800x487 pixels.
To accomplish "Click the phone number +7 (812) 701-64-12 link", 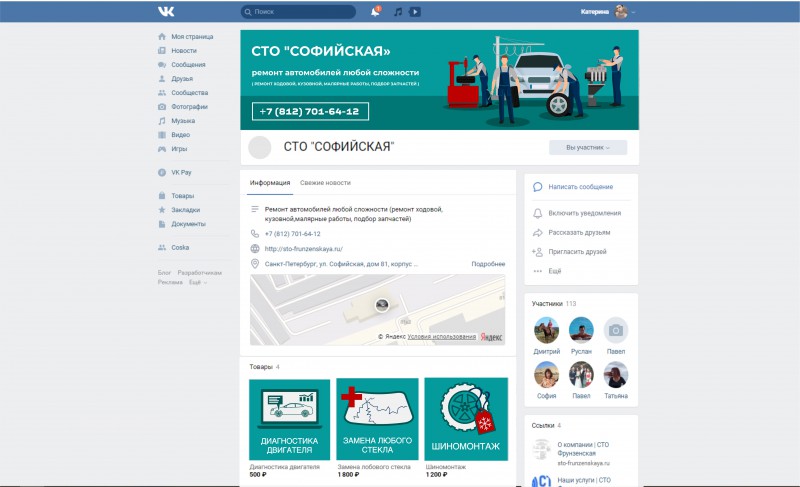I will click(x=292, y=234).
